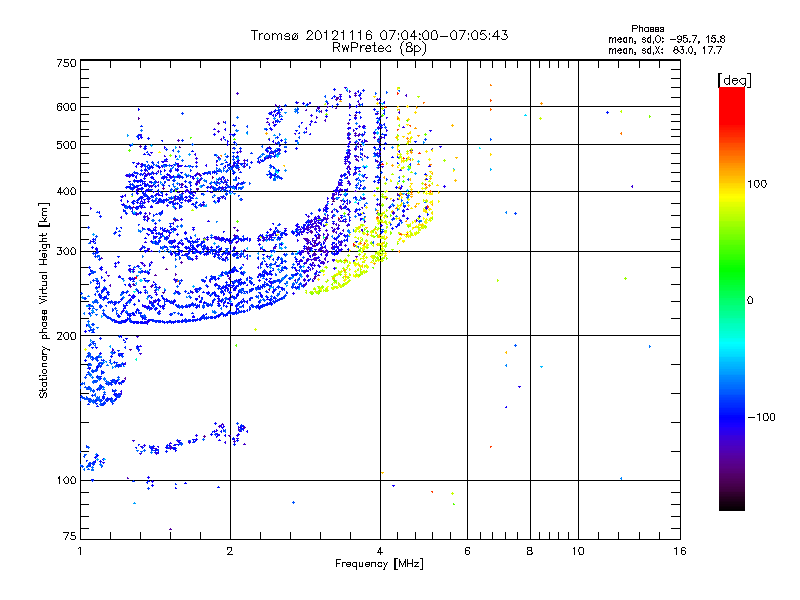Click the y-axis label '500'

(x=66, y=145)
